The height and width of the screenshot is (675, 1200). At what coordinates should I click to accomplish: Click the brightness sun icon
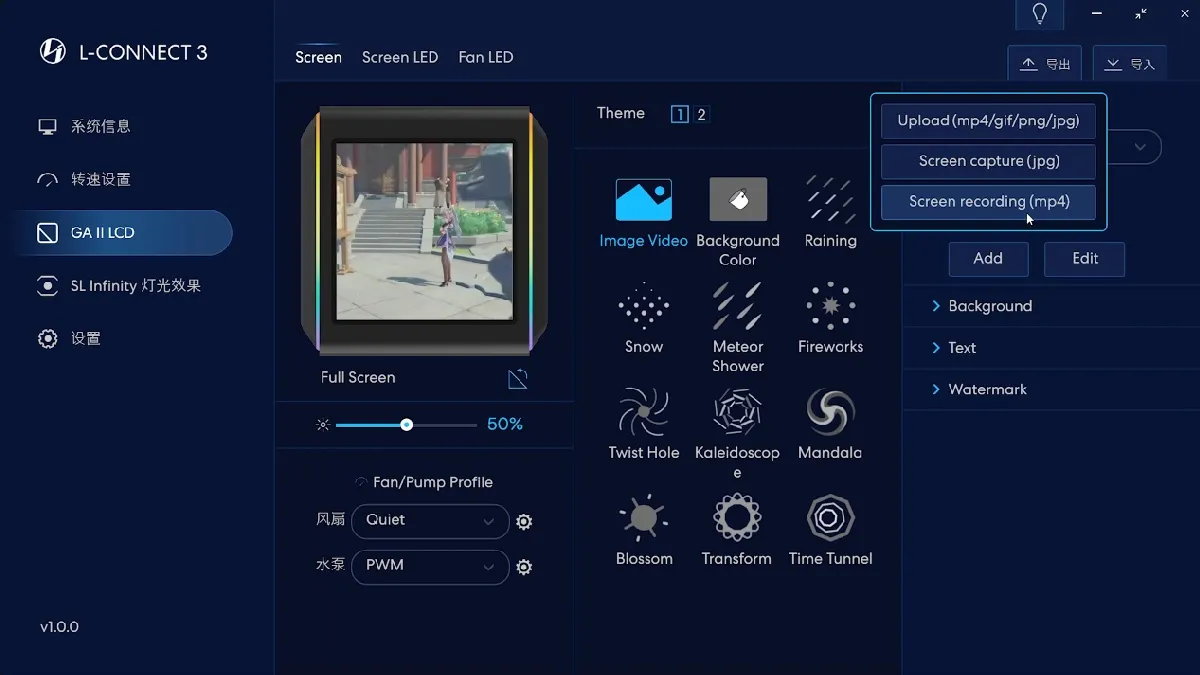pyautogui.click(x=323, y=425)
